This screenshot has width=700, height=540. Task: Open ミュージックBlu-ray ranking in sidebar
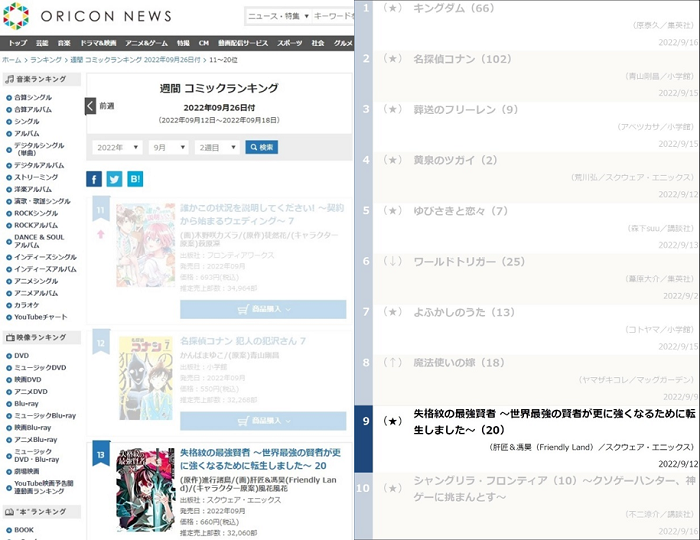tap(45, 416)
